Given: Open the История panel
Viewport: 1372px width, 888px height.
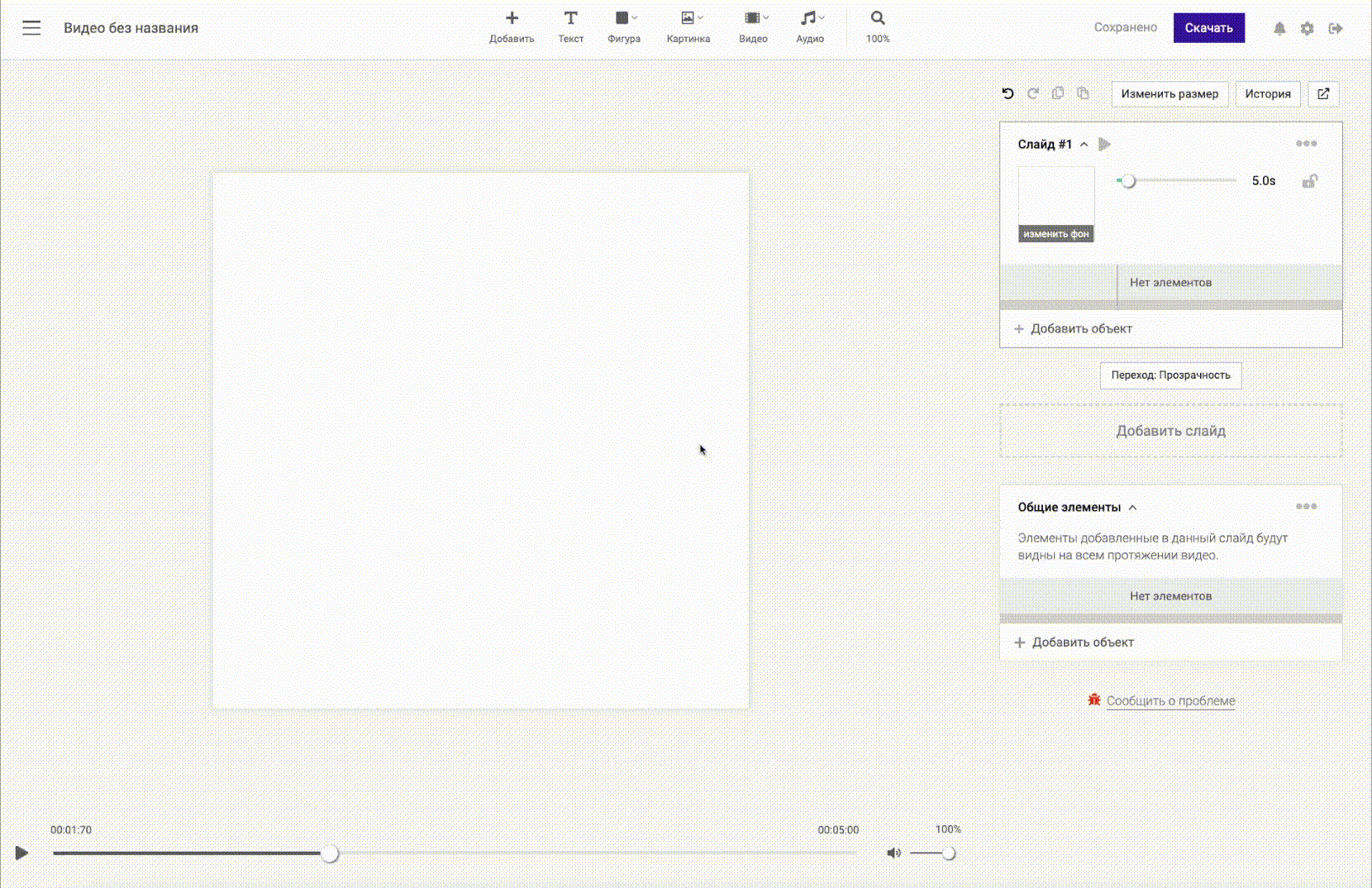Looking at the screenshot, I should tap(1268, 93).
